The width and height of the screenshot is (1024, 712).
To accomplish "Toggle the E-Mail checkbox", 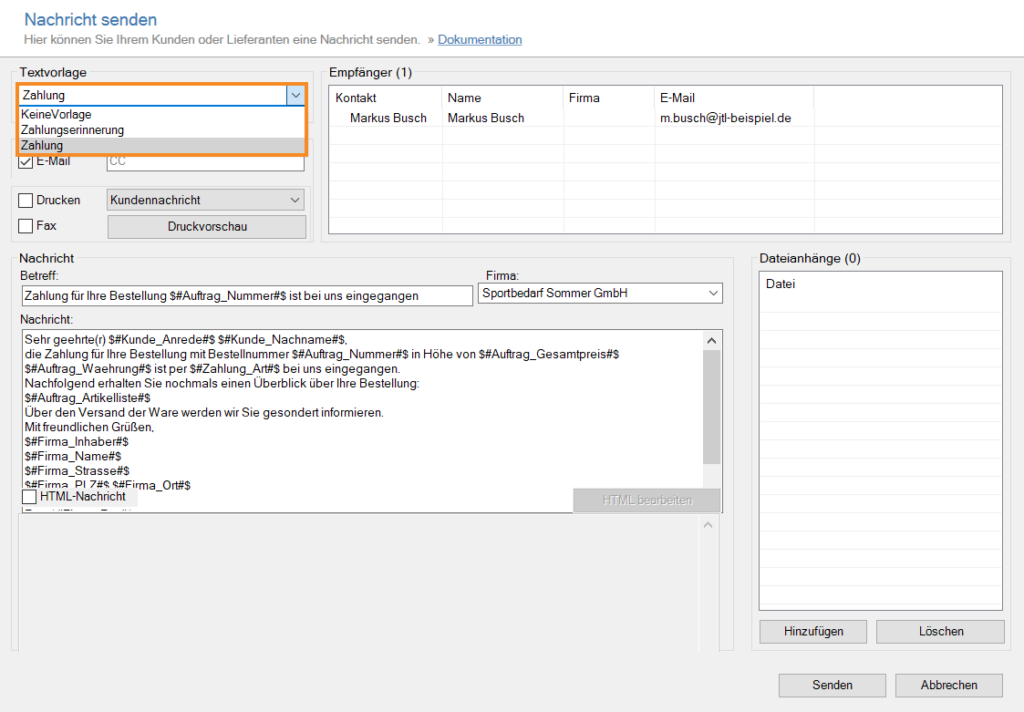I will click(x=26, y=162).
